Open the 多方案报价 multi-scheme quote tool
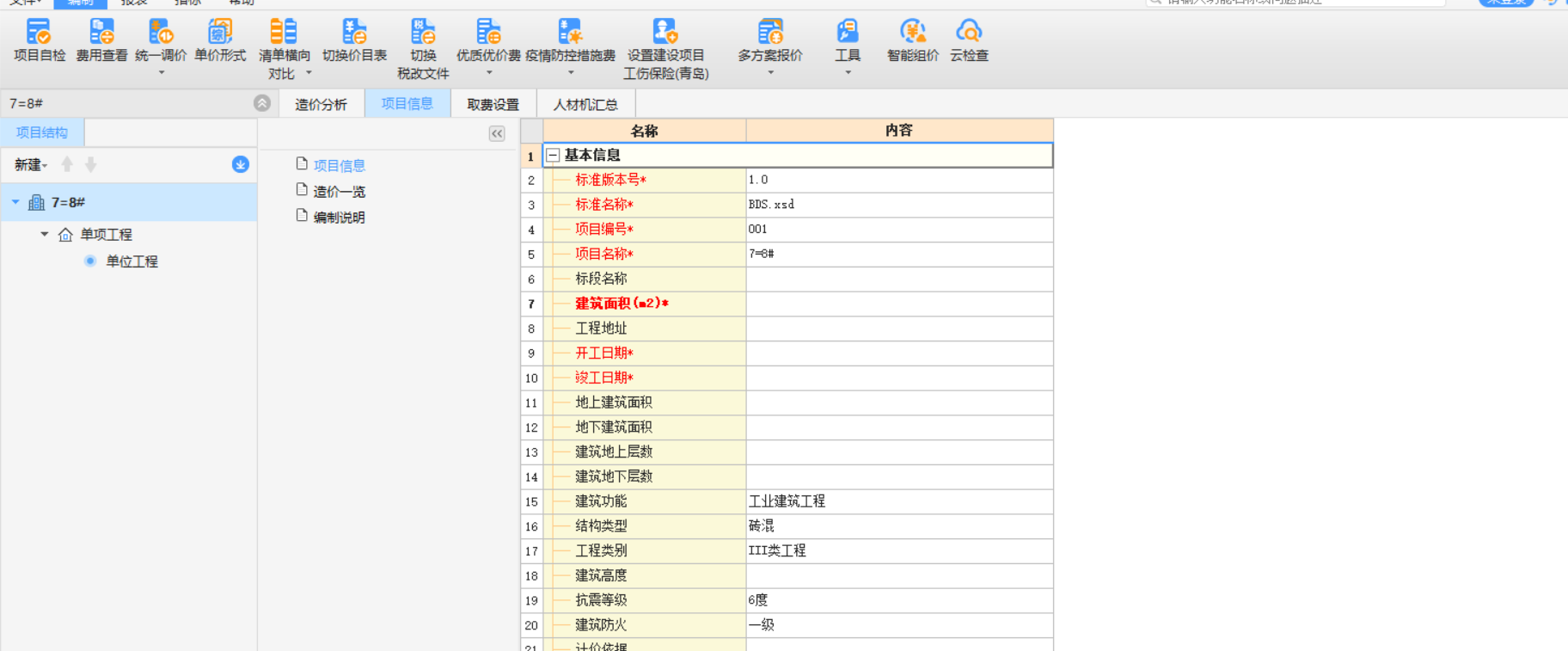Image resolution: width=1568 pixels, height=651 pixels. coord(770,40)
